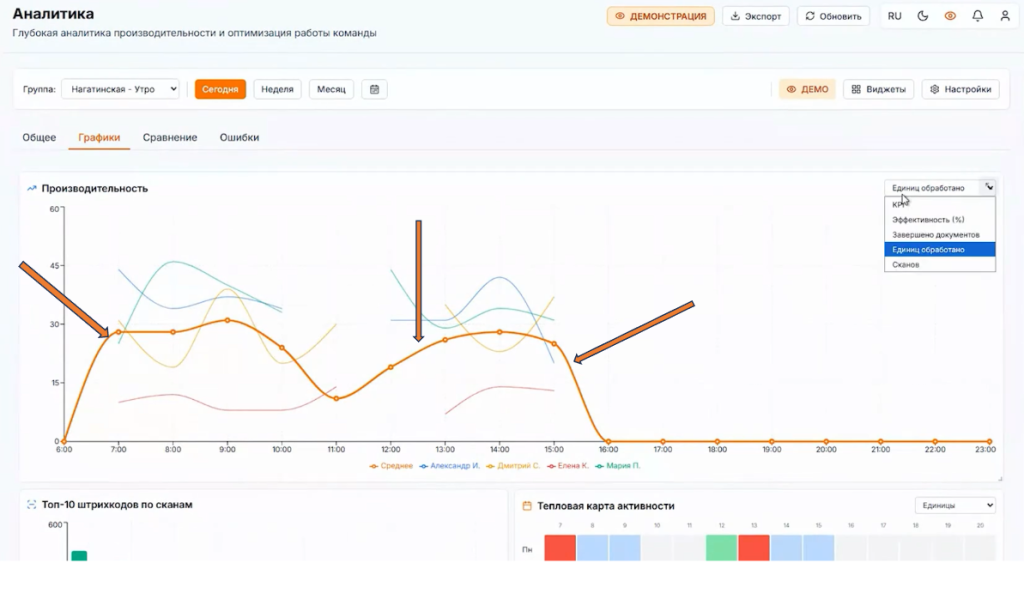This screenshot has height=593, width=1024.
Task: Expand the Группа dropdown Нагатинская - Утро
Action: click(120, 89)
